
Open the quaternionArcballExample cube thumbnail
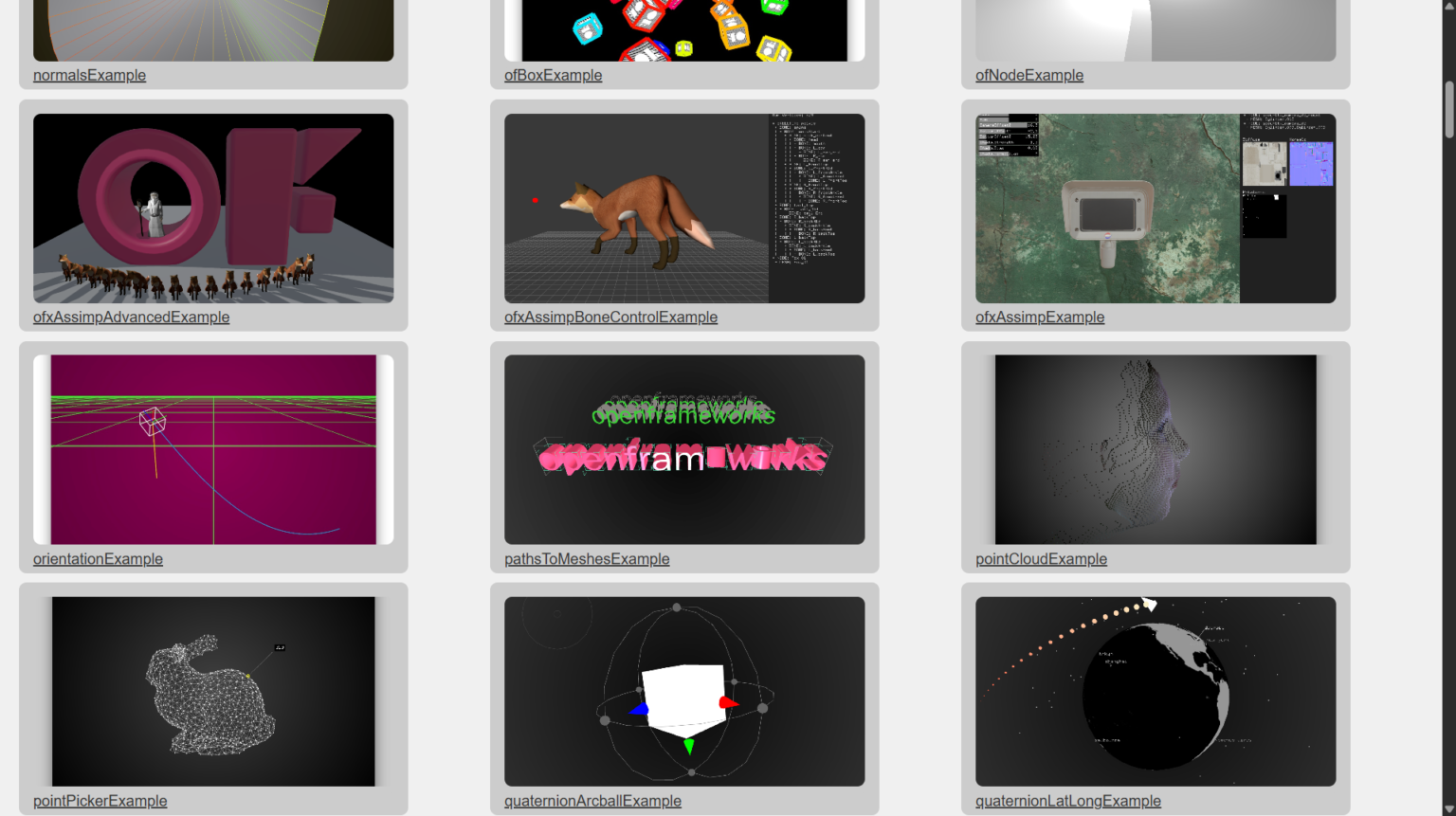[684, 691]
